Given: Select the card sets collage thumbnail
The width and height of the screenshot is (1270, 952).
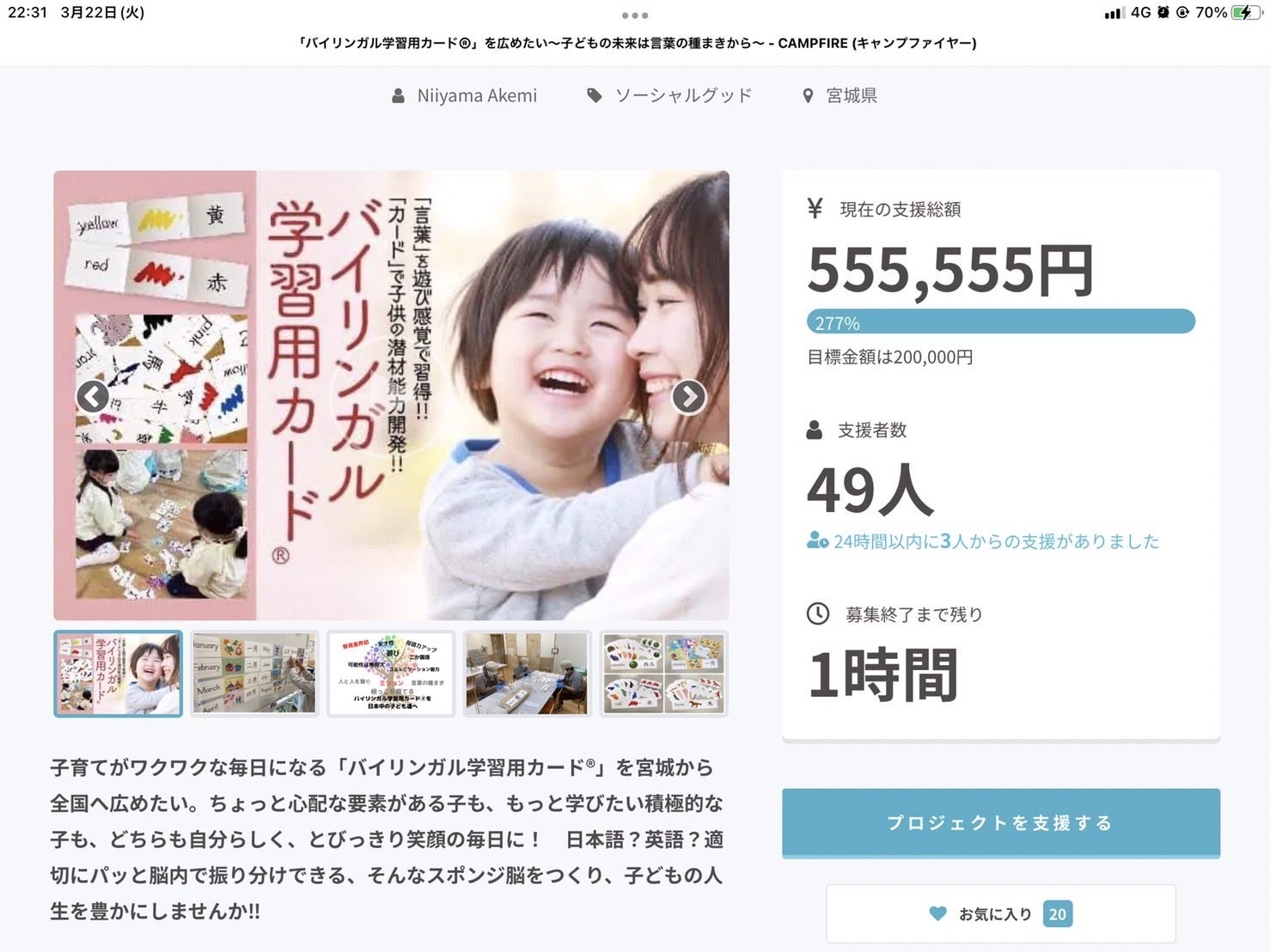Looking at the screenshot, I should [664, 674].
